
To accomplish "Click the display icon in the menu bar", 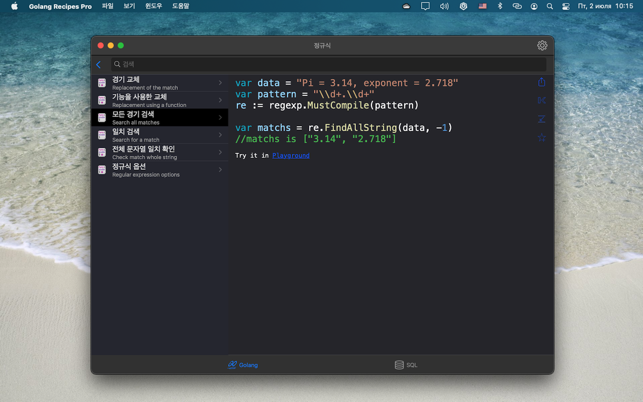I will [x=425, y=6].
